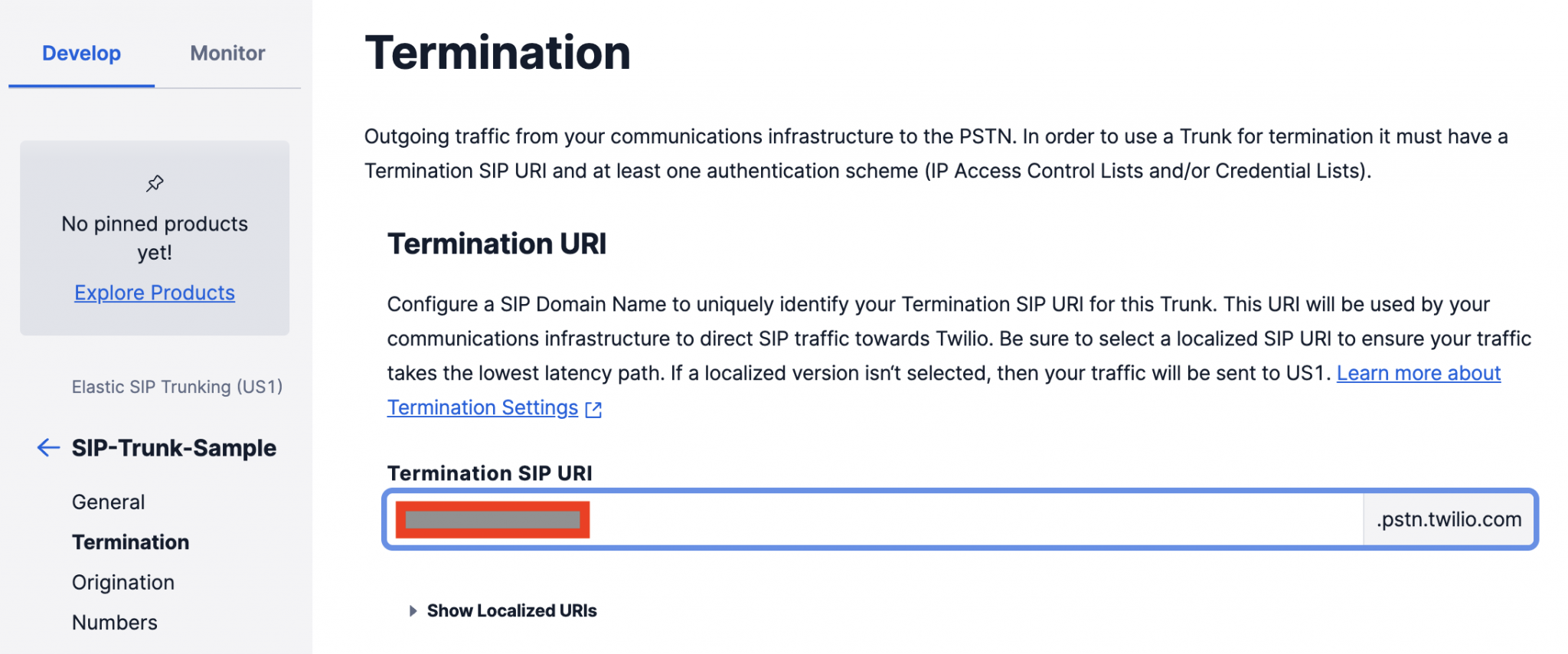Viewport: 1568px width, 654px height.
Task: Switch to the Monitor tab
Action: pyautogui.click(x=227, y=53)
